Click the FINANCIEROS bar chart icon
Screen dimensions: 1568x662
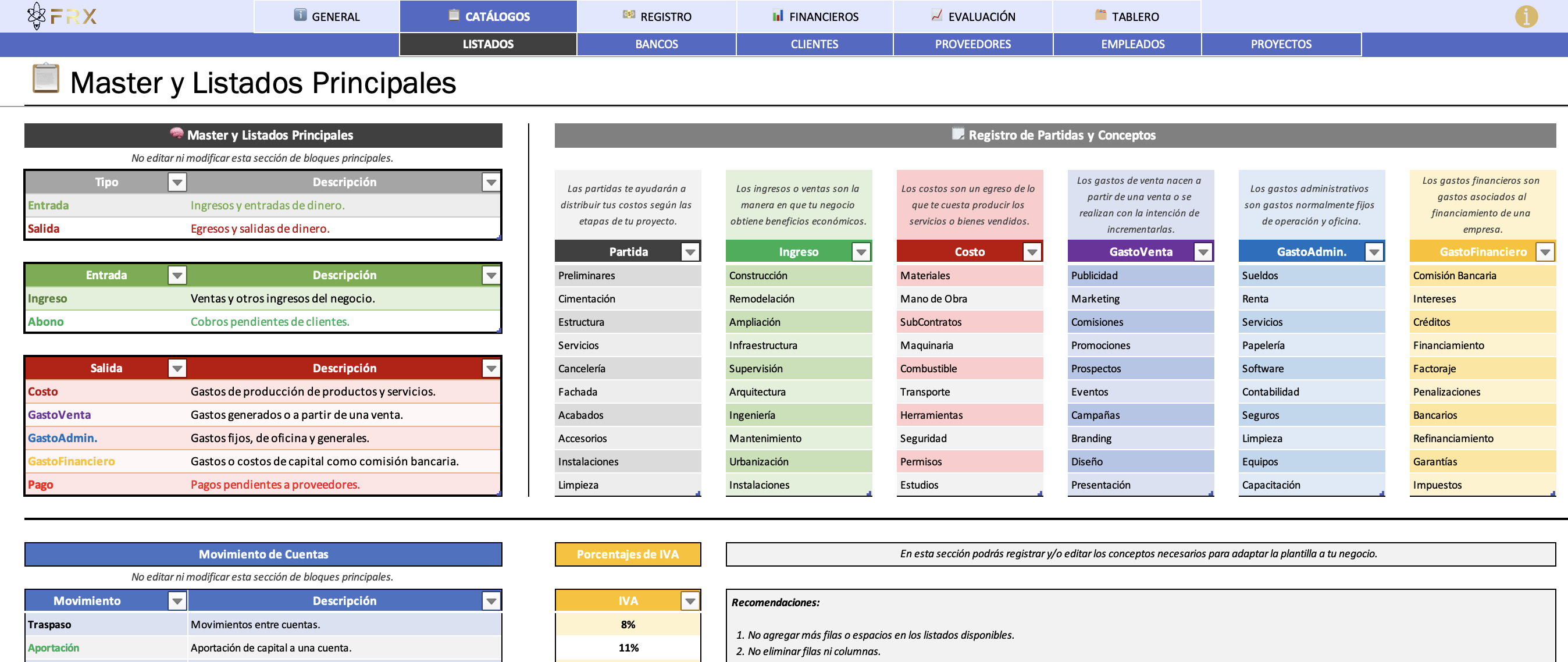(x=778, y=15)
